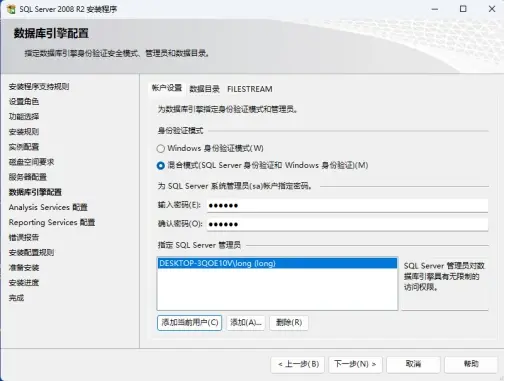Click 实例配置 step in sidebar
505x382 pixels.
tap(24, 147)
